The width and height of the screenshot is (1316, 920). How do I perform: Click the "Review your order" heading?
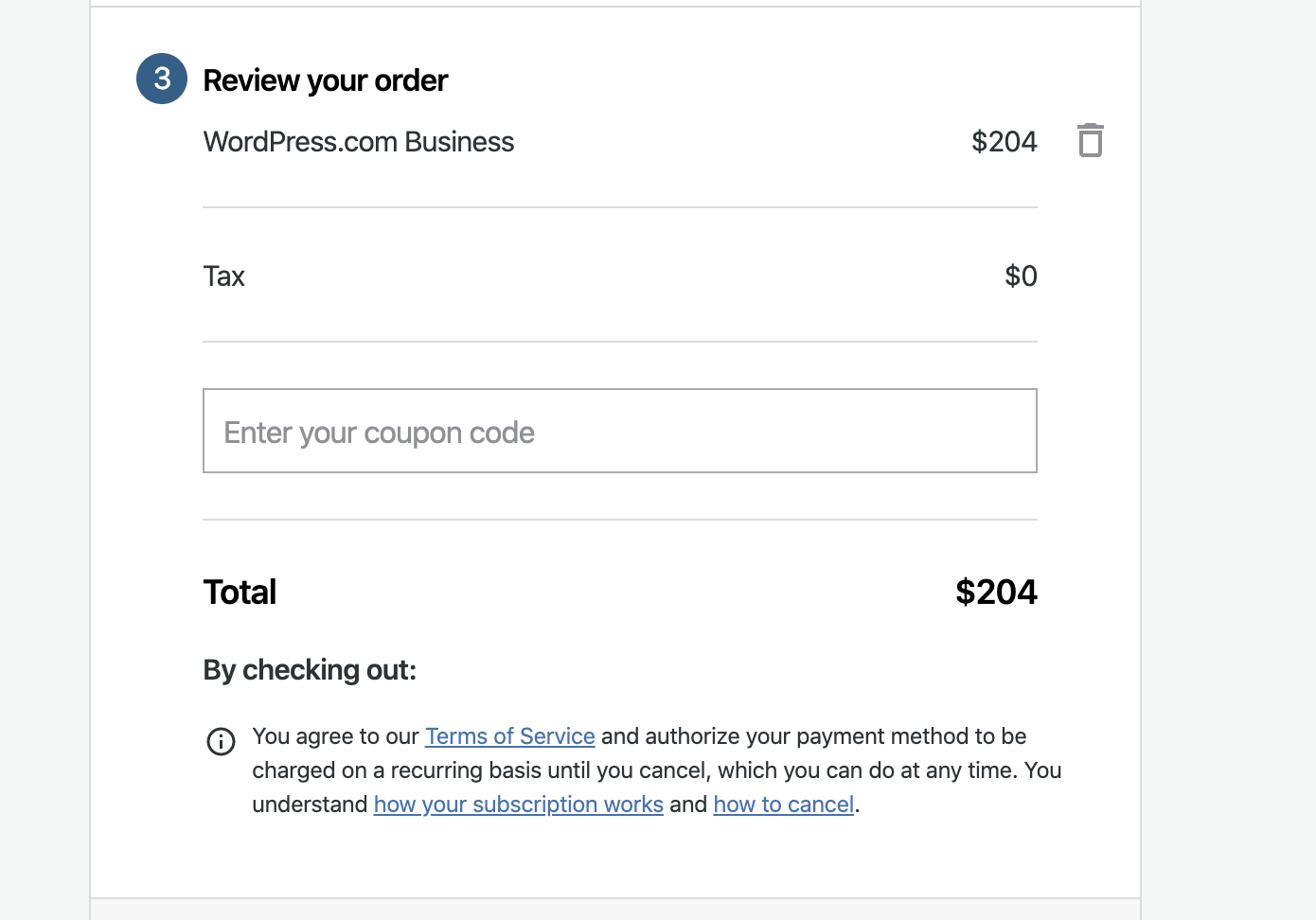pyautogui.click(x=325, y=80)
